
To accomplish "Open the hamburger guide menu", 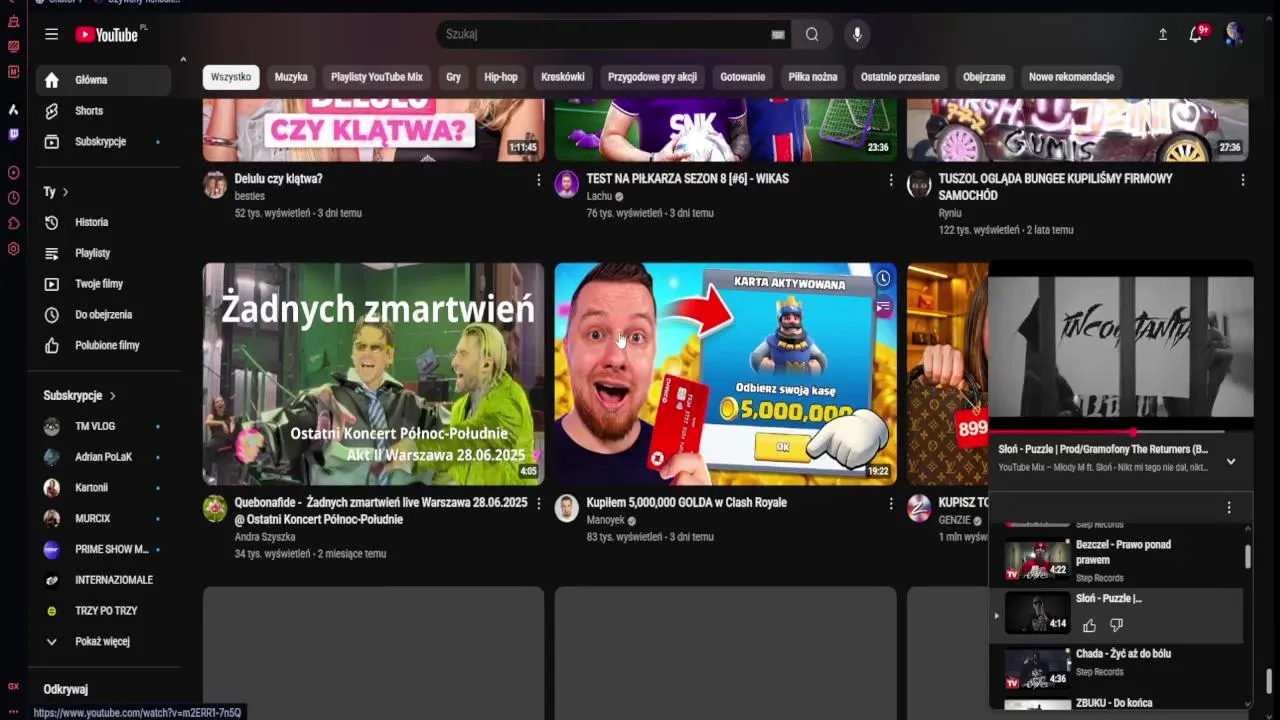I will [x=51, y=34].
